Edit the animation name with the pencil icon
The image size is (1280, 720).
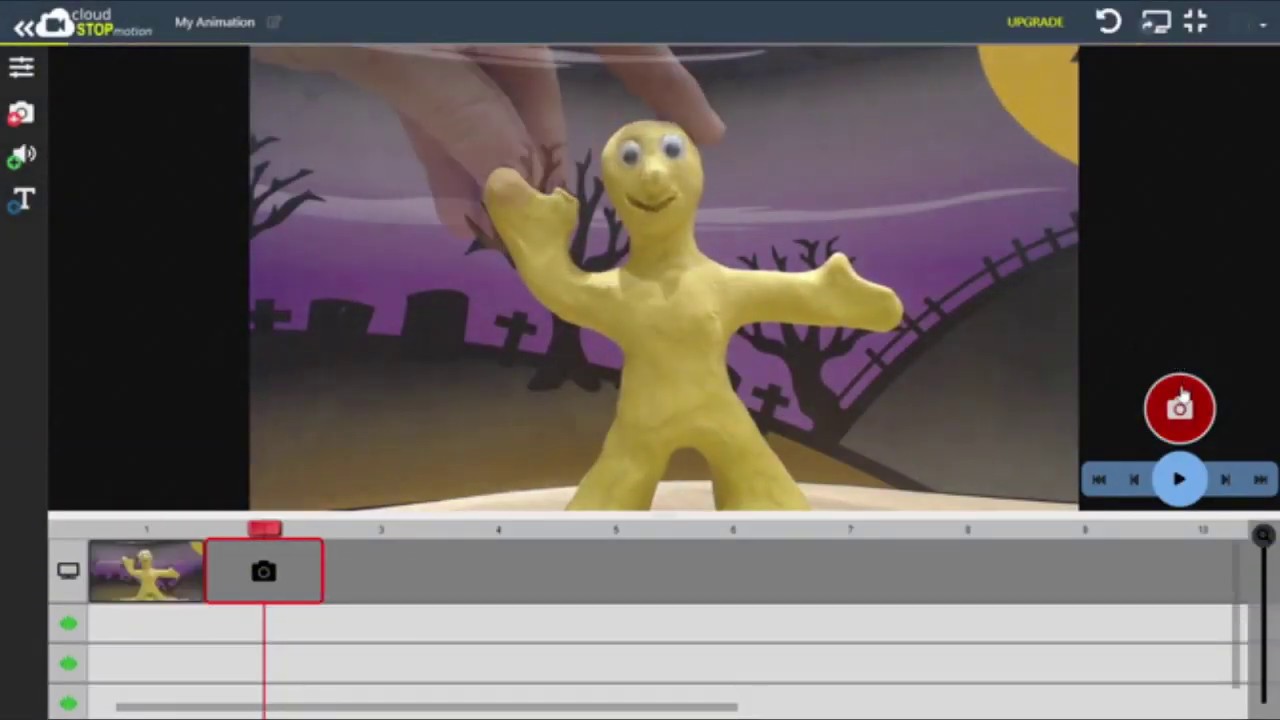point(274,22)
